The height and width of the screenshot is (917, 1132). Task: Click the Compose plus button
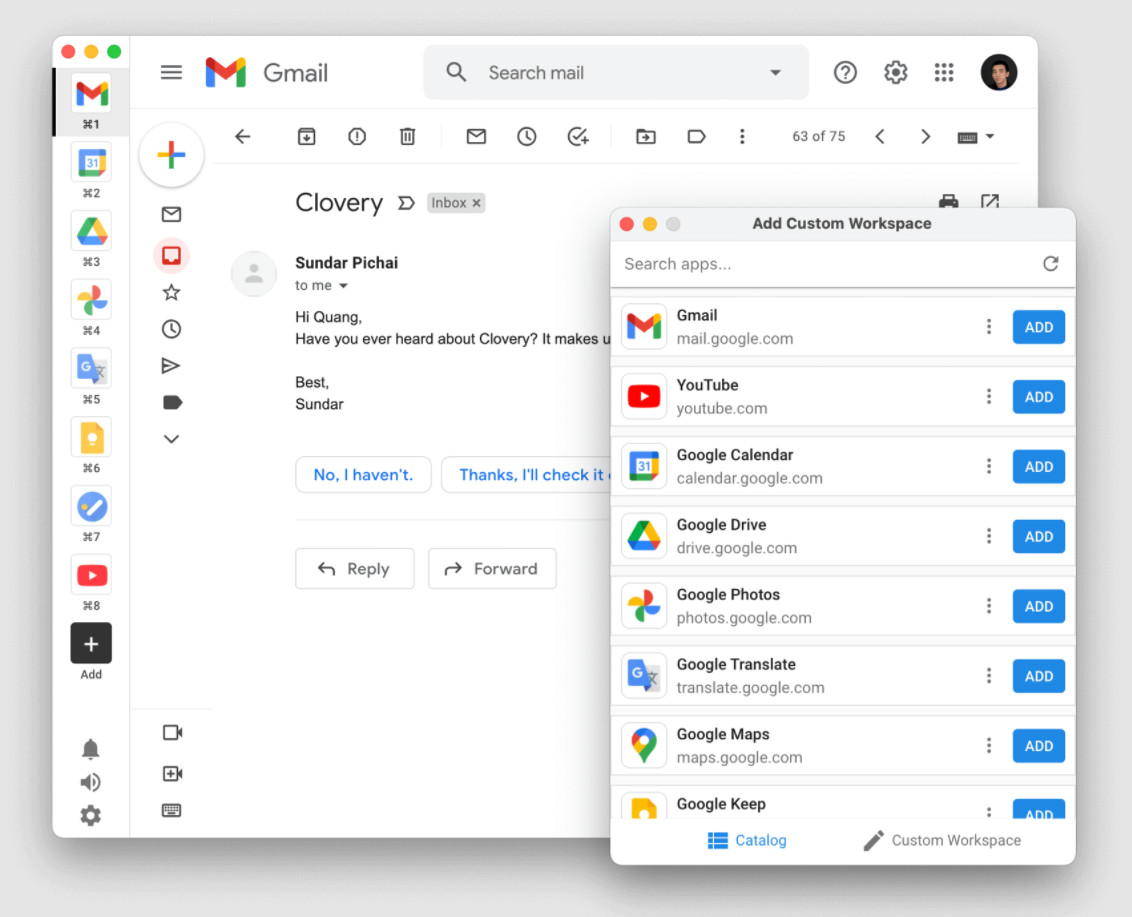click(171, 155)
